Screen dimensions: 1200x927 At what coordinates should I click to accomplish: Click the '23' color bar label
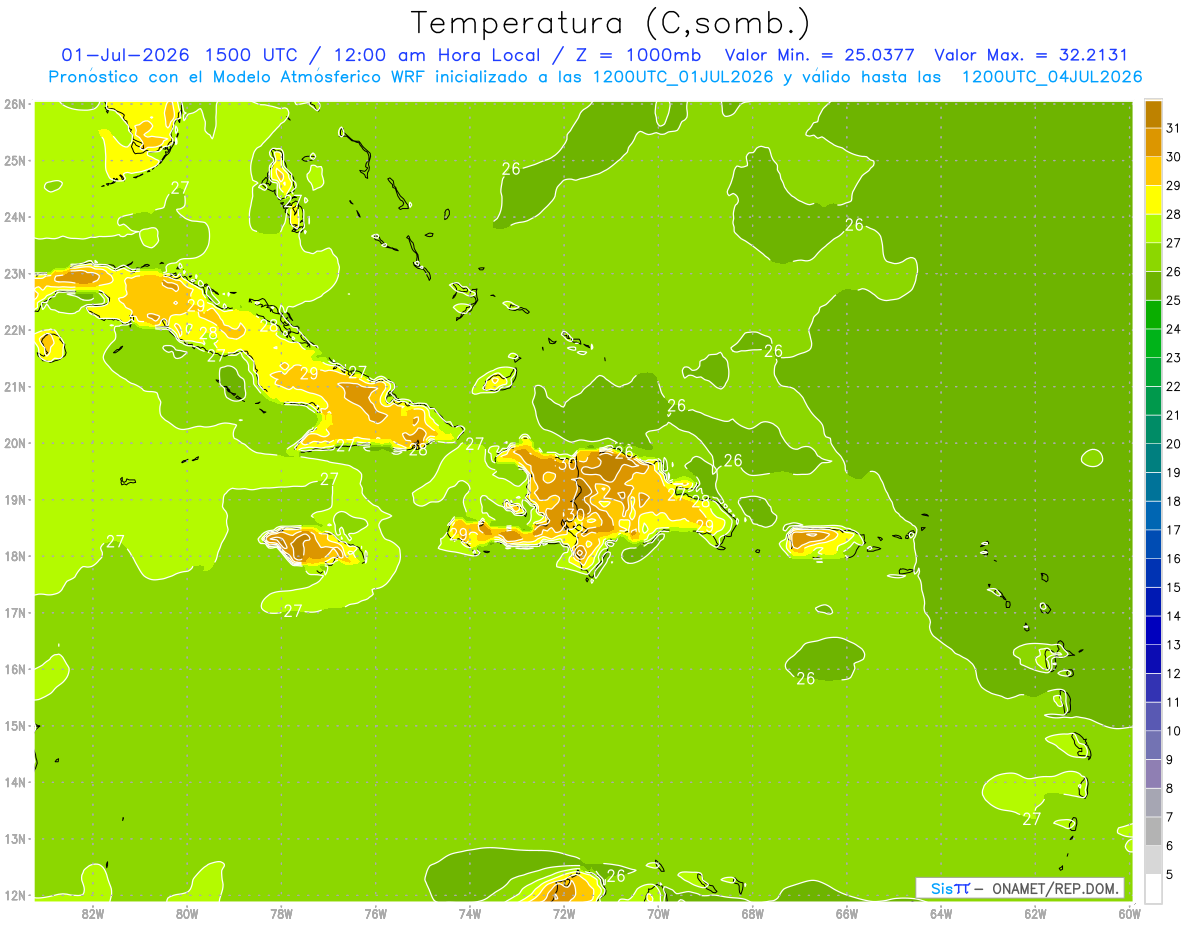pos(1173,357)
